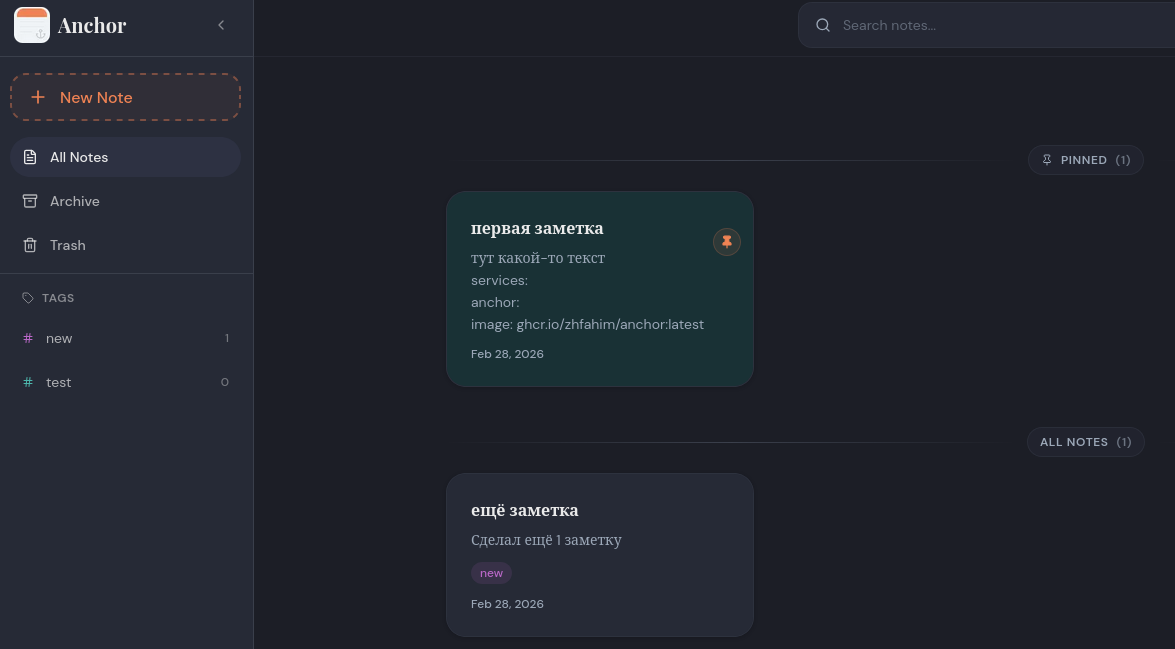
Task: Filter notes by the 'test' tag
Action: click(x=59, y=382)
